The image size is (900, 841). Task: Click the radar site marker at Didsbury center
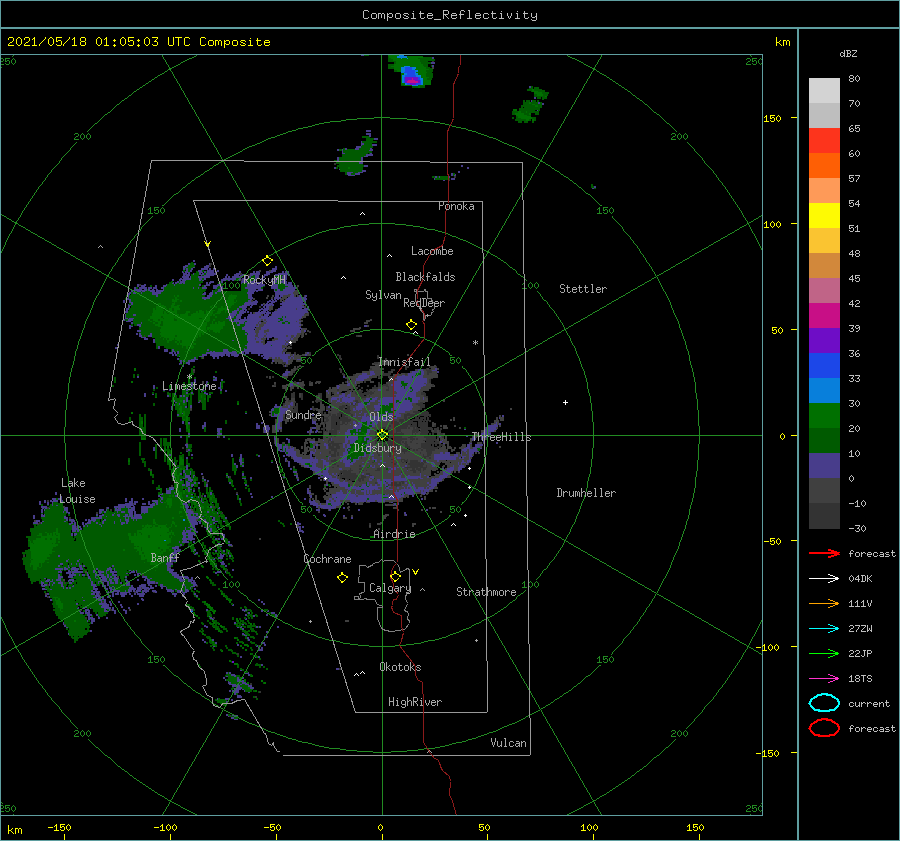click(382, 435)
